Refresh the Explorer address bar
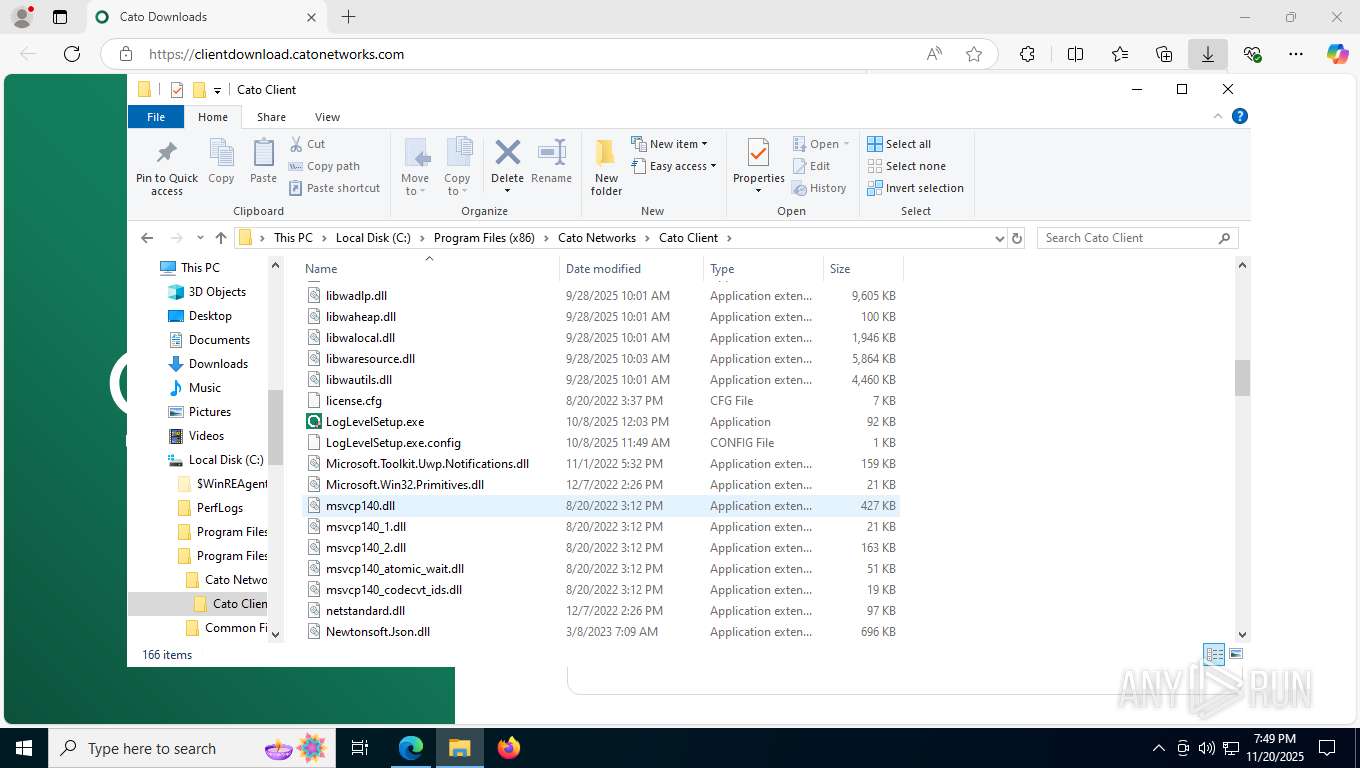1360x768 pixels. (1017, 238)
